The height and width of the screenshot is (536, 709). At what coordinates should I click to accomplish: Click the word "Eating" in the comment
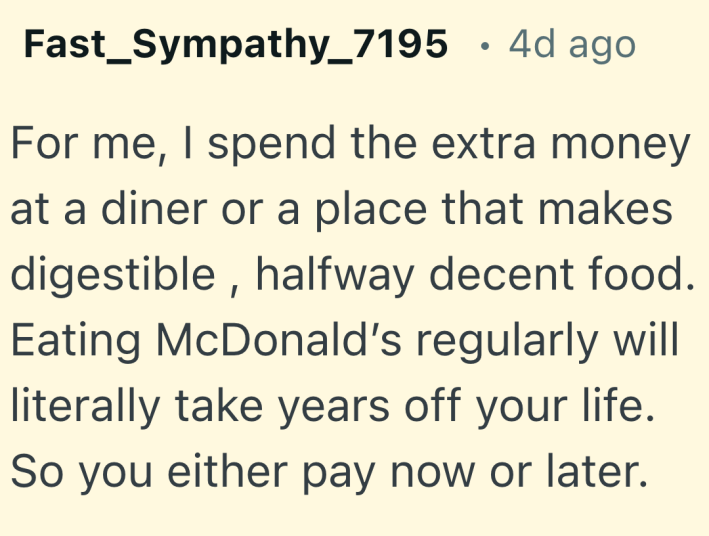75,341
